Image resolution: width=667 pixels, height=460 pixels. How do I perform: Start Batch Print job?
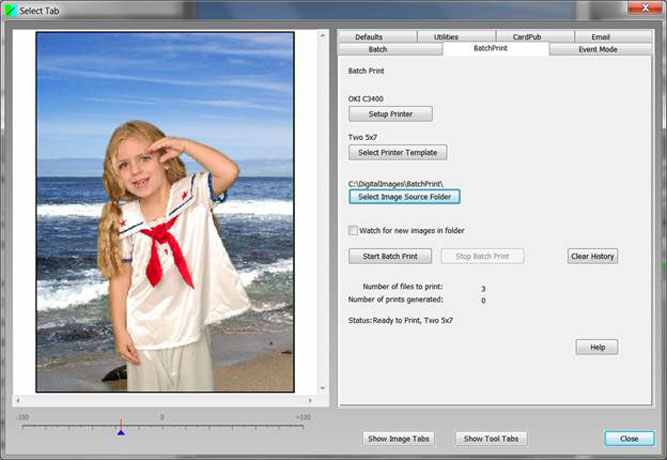(389, 257)
